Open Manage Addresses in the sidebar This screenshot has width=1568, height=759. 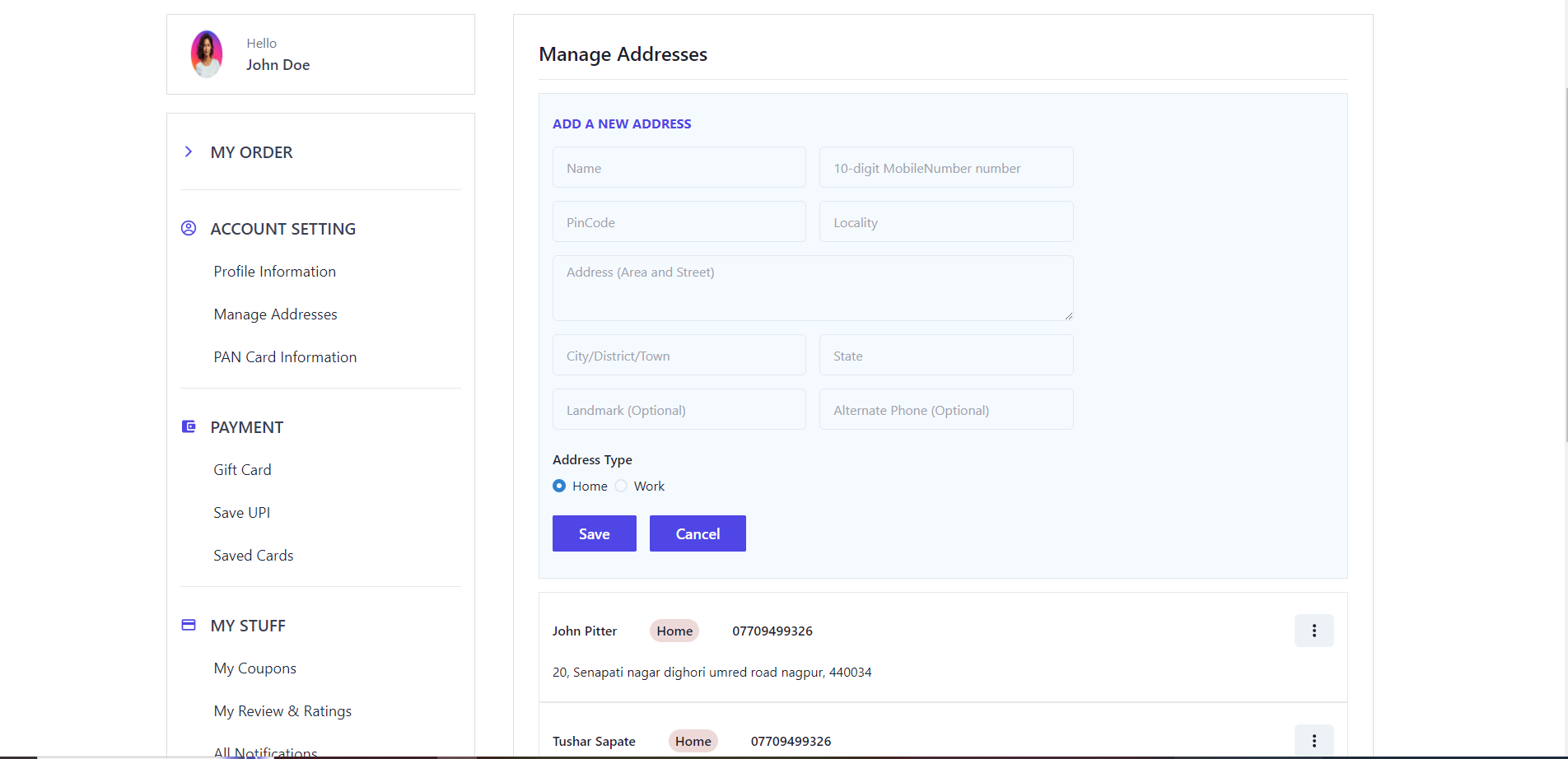pos(275,314)
